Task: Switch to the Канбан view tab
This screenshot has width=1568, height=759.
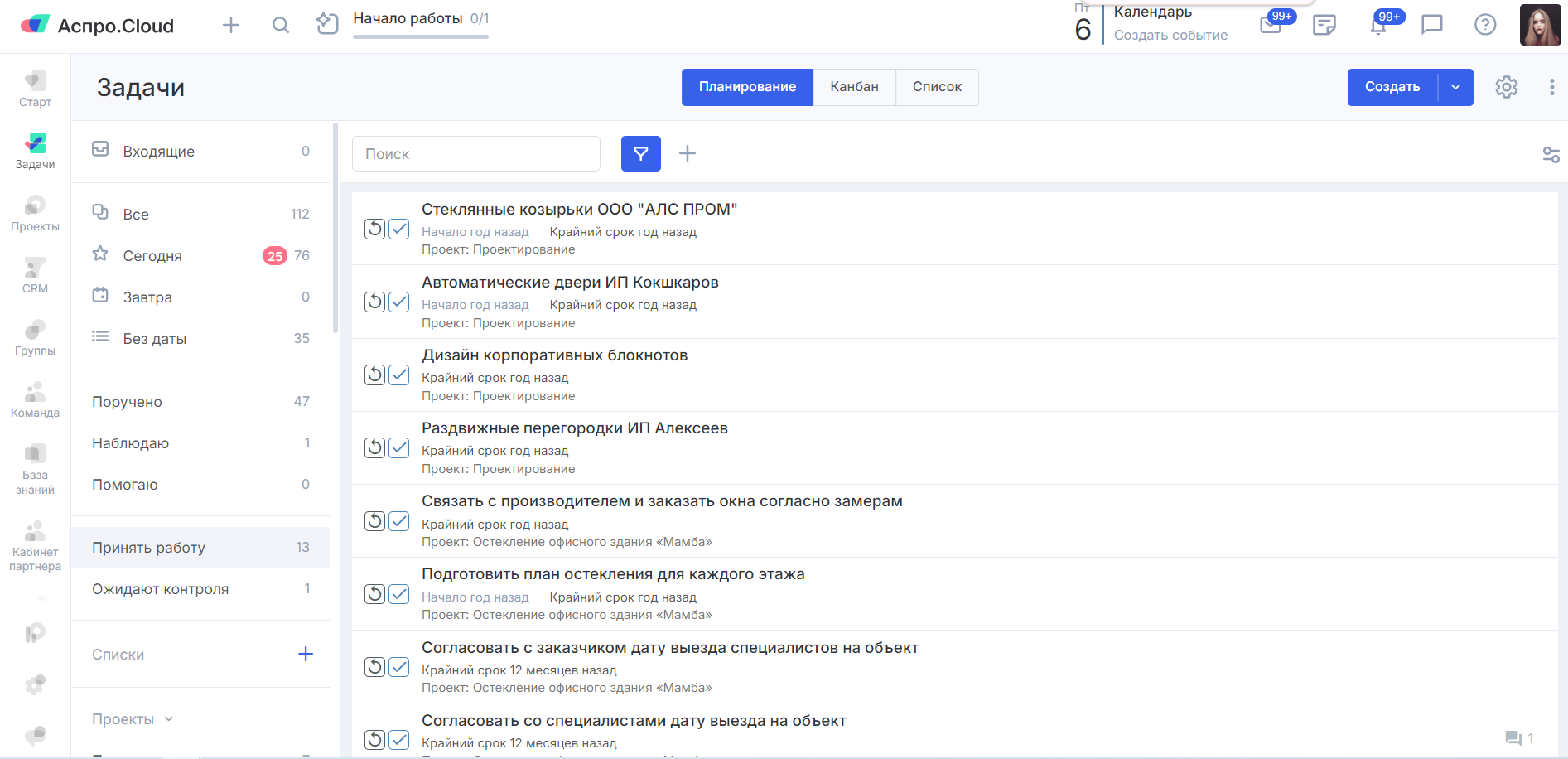Action: [854, 87]
